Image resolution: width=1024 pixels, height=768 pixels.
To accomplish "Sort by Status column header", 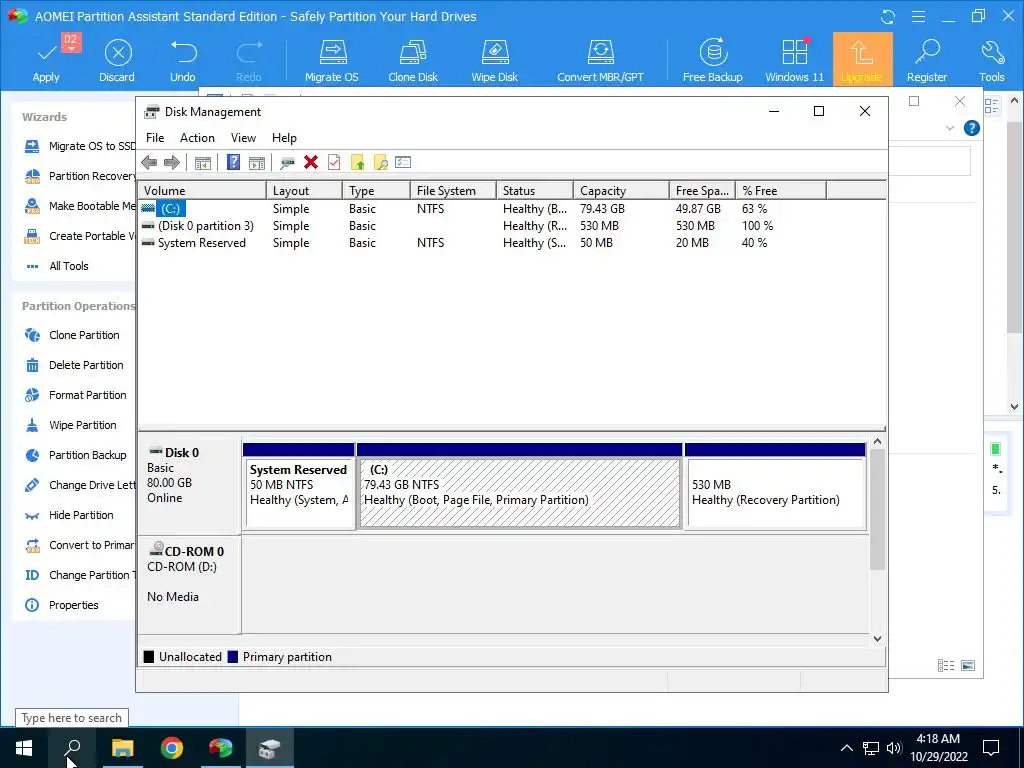I will [535, 191].
